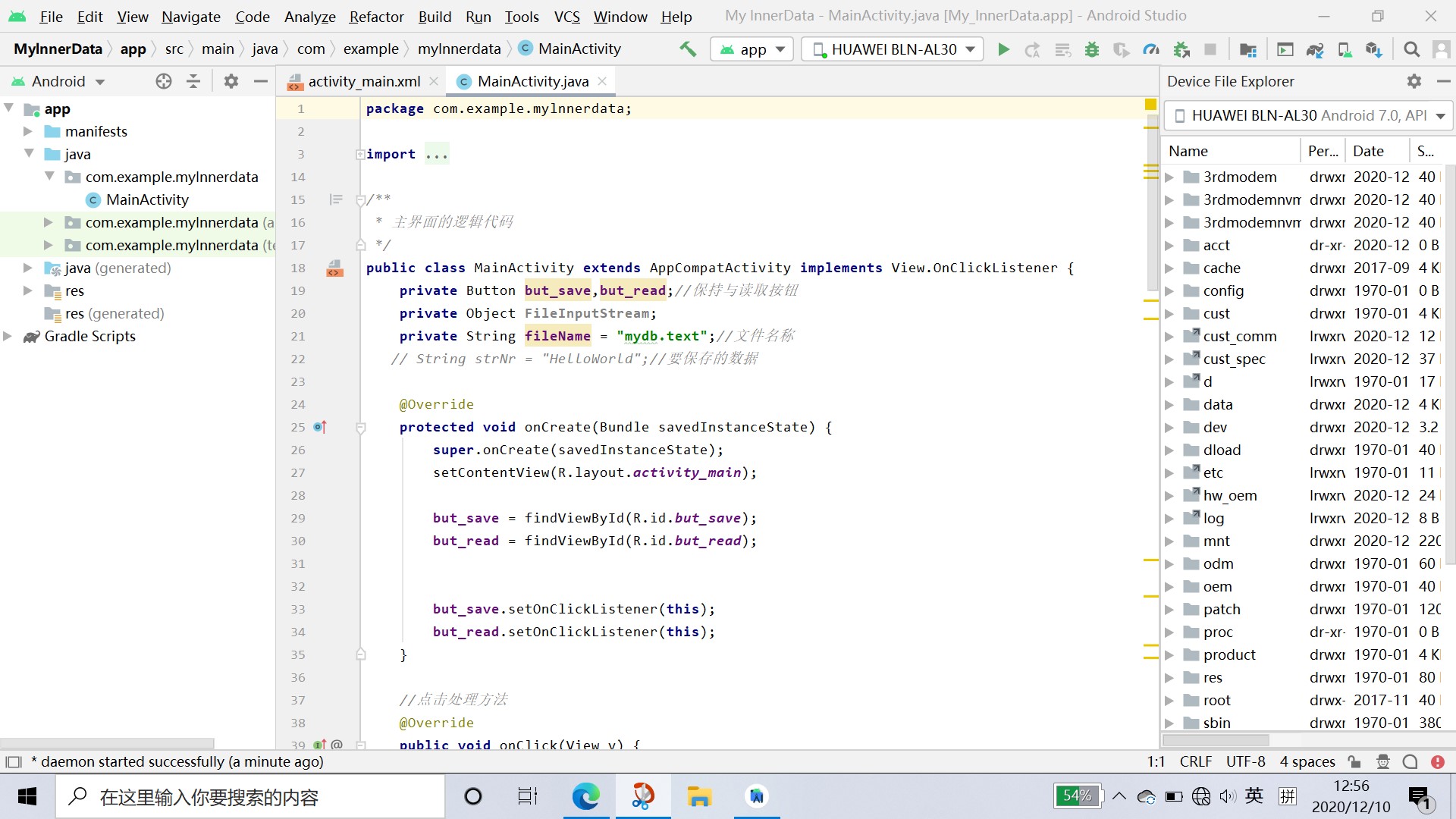This screenshot has height=819, width=1456.
Task: Toggle code folding on onCreate method
Action: 361,428
